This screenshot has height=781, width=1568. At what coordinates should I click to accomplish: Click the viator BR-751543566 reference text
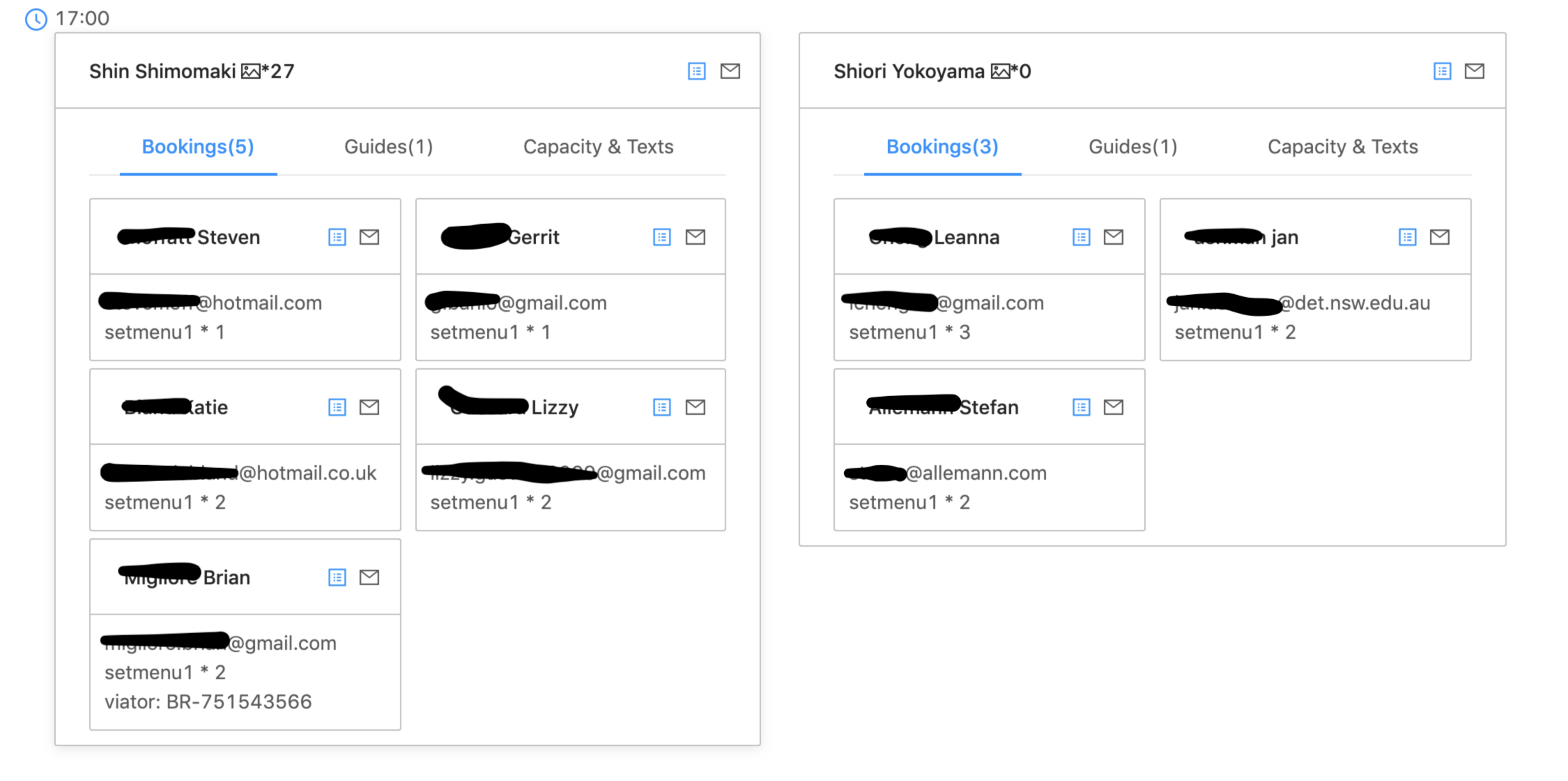click(208, 702)
